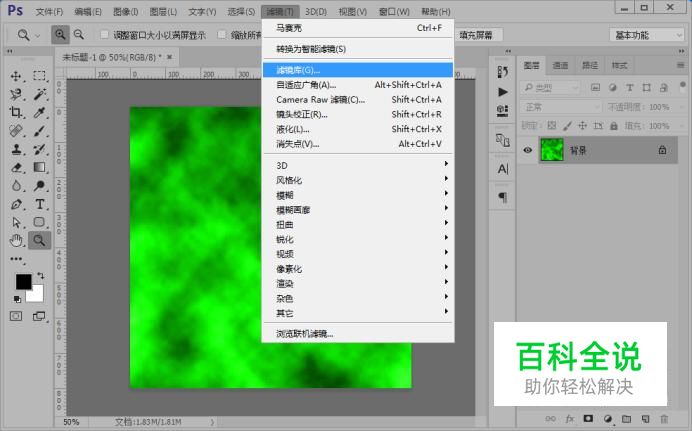692x431 pixels.
Task: Select the Clone Stamp tool
Action: click(x=16, y=149)
